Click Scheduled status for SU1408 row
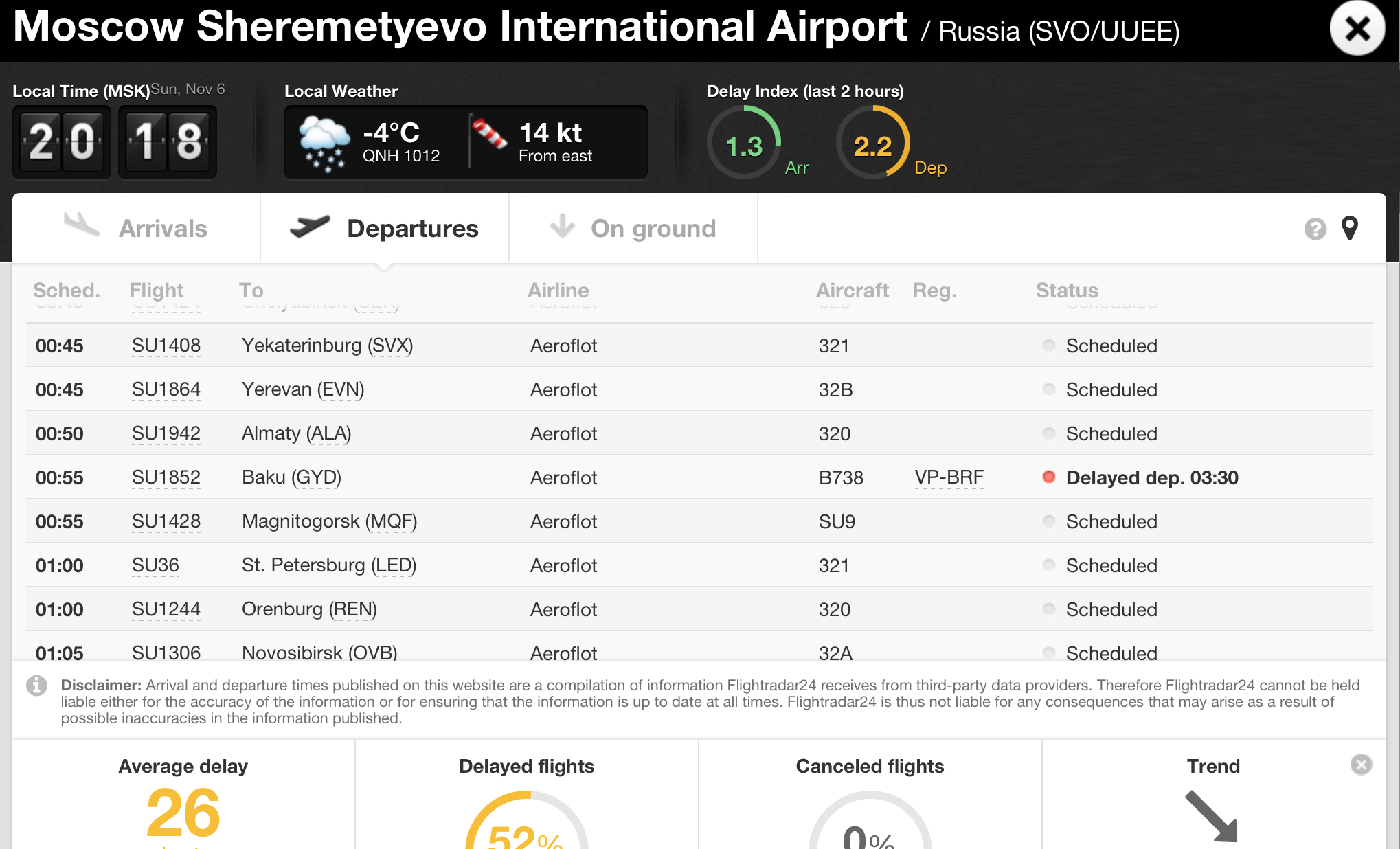 tap(1111, 346)
